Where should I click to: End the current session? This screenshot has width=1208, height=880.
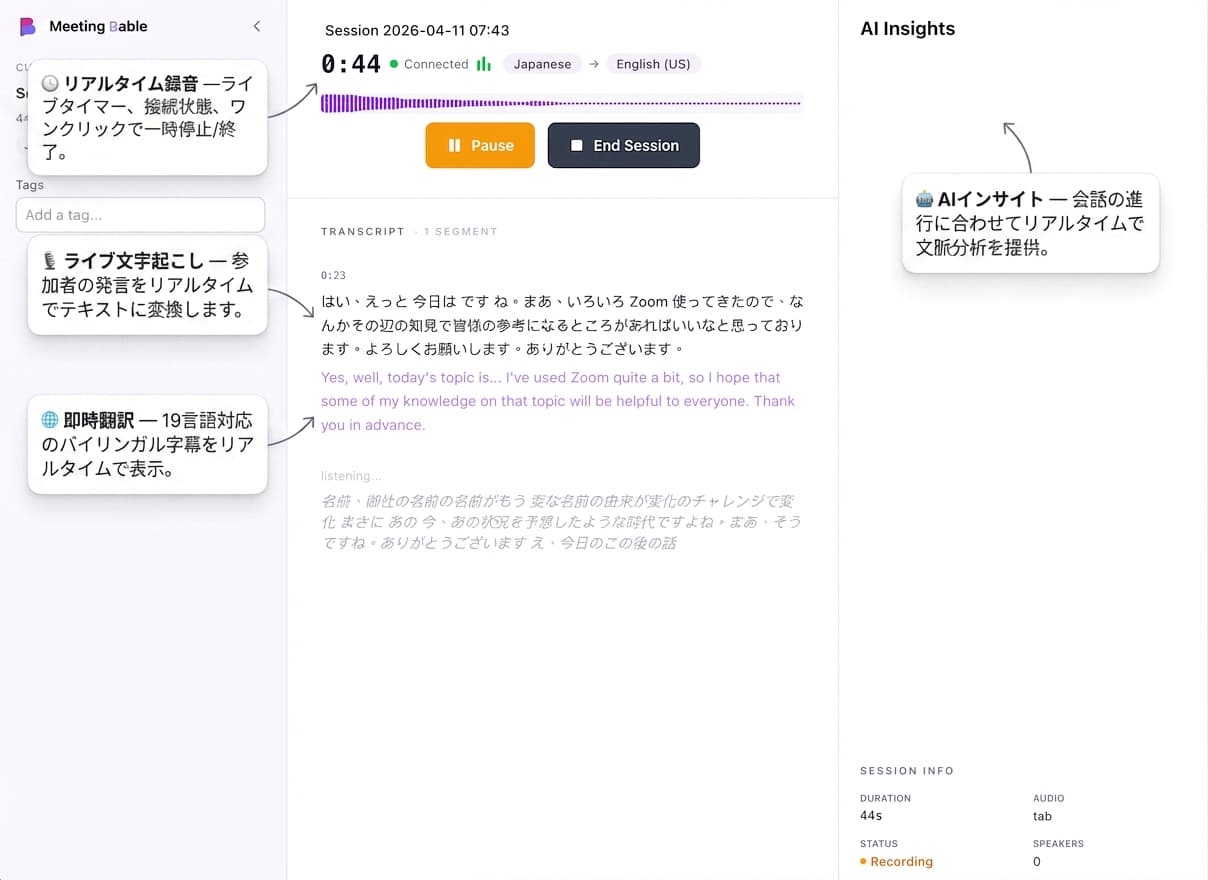[623, 145]
